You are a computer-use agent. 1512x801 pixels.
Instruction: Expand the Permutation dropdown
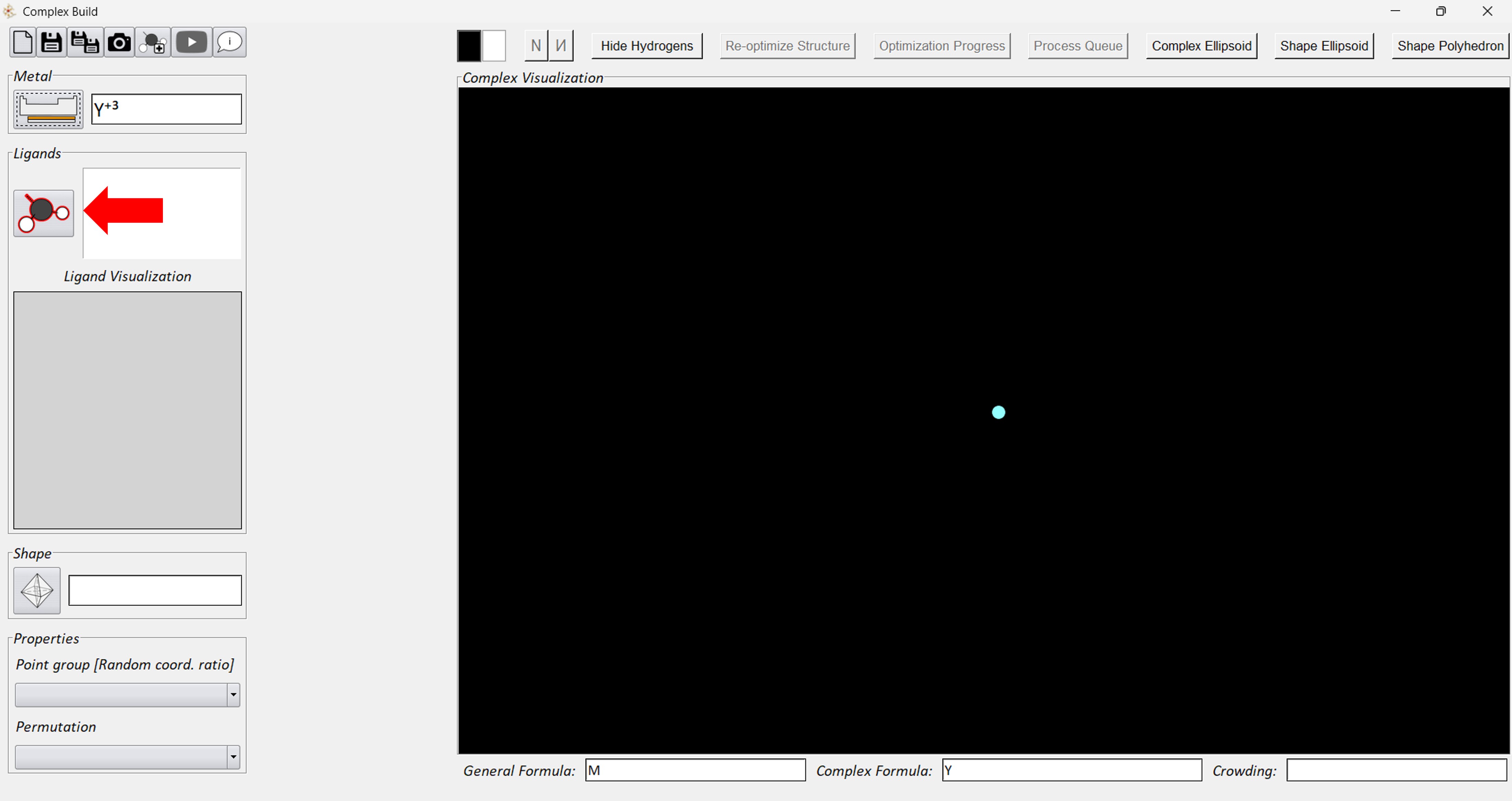[x=233, y=757]
